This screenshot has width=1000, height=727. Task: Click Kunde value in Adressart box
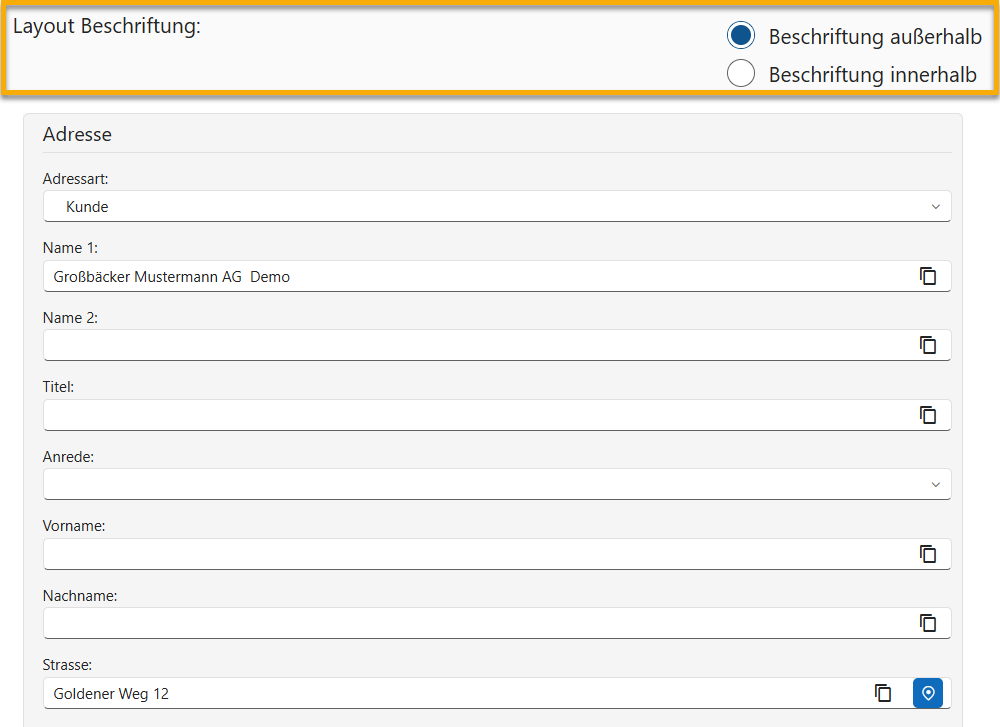(x=87, y=207)
